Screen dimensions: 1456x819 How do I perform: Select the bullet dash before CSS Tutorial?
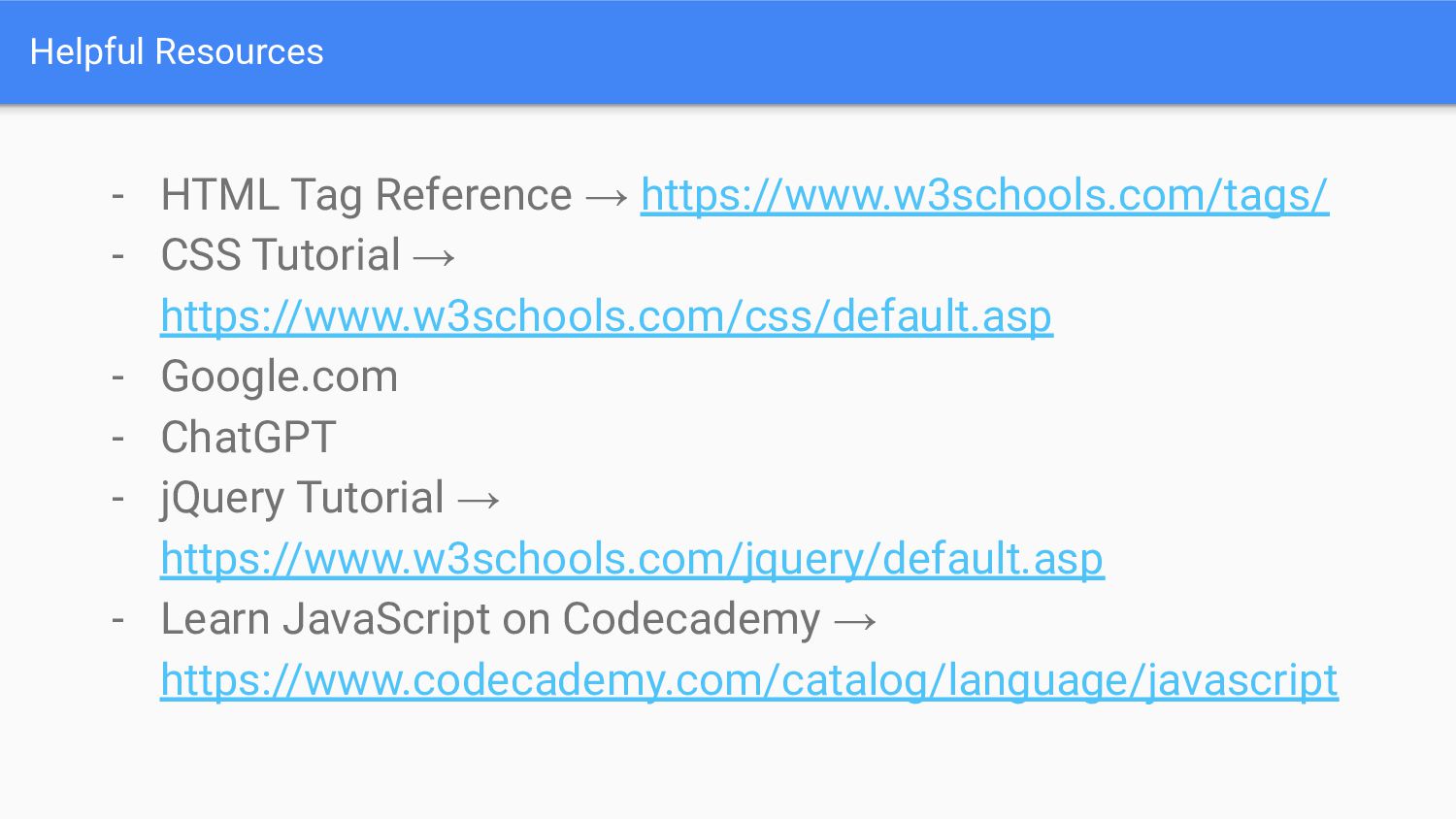(x=118, y=257)
